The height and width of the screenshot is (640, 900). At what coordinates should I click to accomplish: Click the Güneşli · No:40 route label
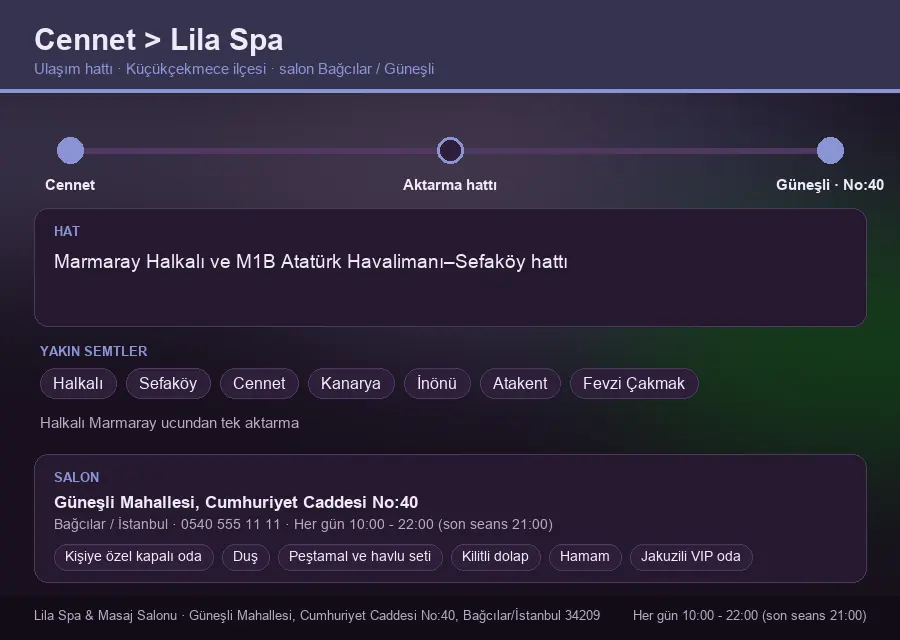pos(830,185)
